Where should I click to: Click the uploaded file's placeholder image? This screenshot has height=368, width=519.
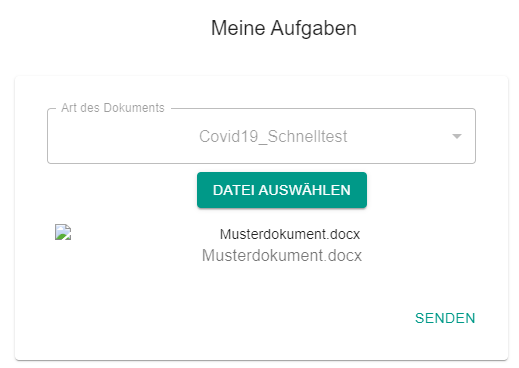(x=63, y=232)
